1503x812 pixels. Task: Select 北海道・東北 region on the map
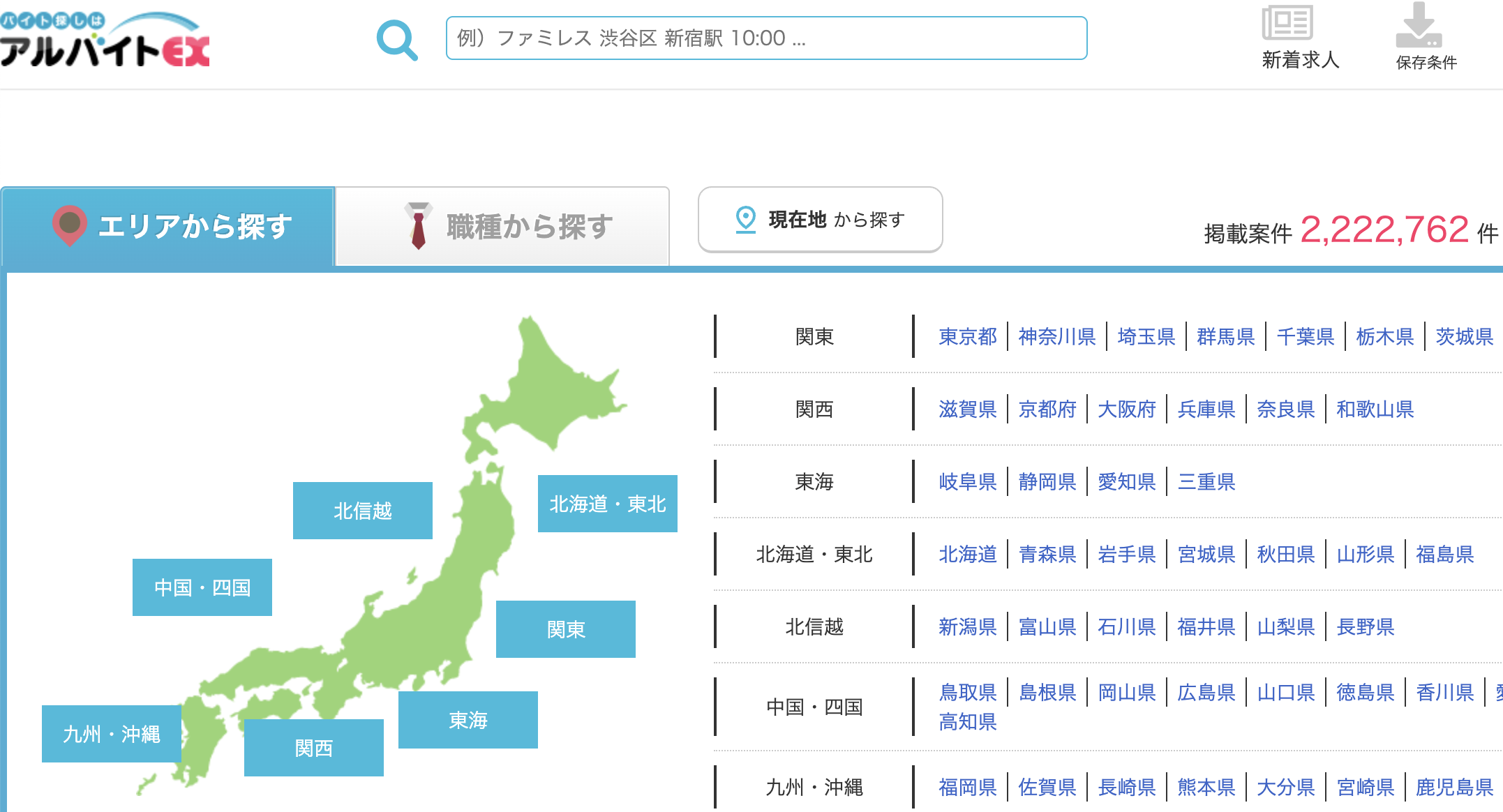point(607,504)
